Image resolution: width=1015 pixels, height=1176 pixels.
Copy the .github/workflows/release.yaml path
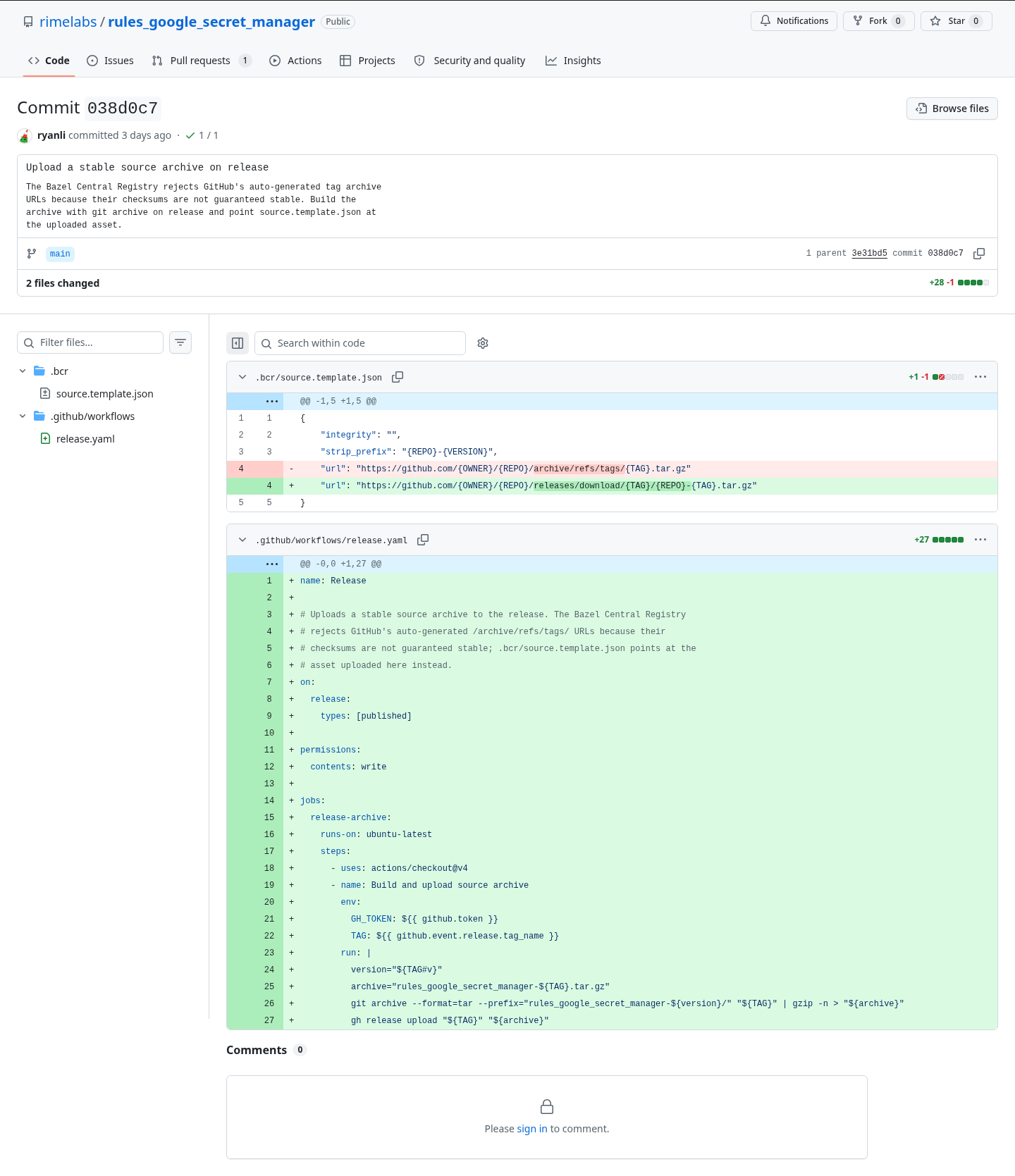pos(423,540)
